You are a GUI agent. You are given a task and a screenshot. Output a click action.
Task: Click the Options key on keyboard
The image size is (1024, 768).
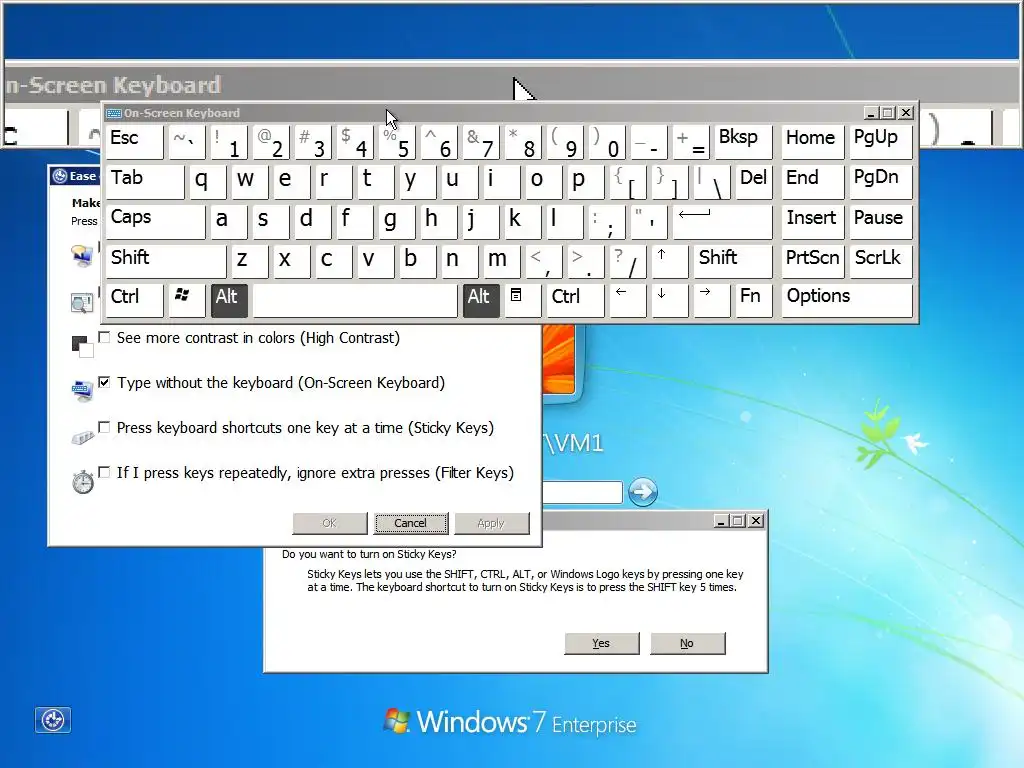[846, 300]
